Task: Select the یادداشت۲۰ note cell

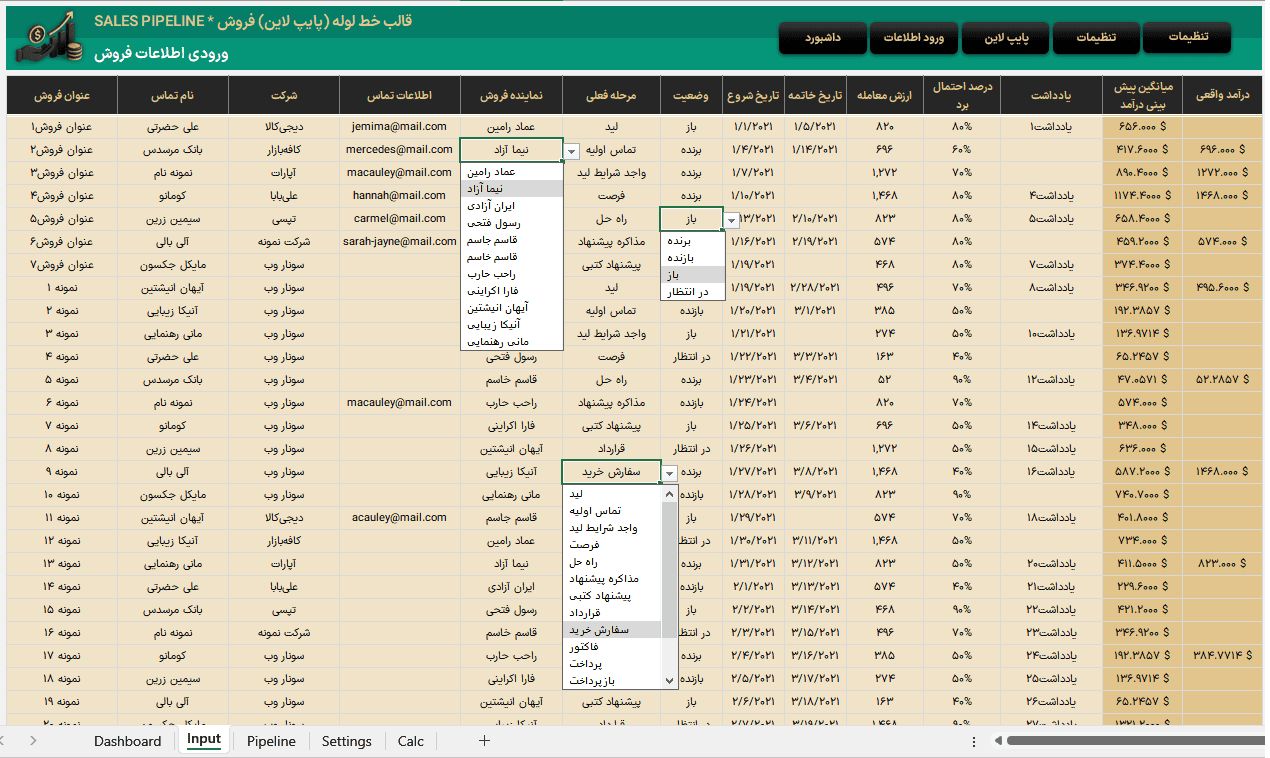Action: pyautogui.click(x=1051, y=563)
